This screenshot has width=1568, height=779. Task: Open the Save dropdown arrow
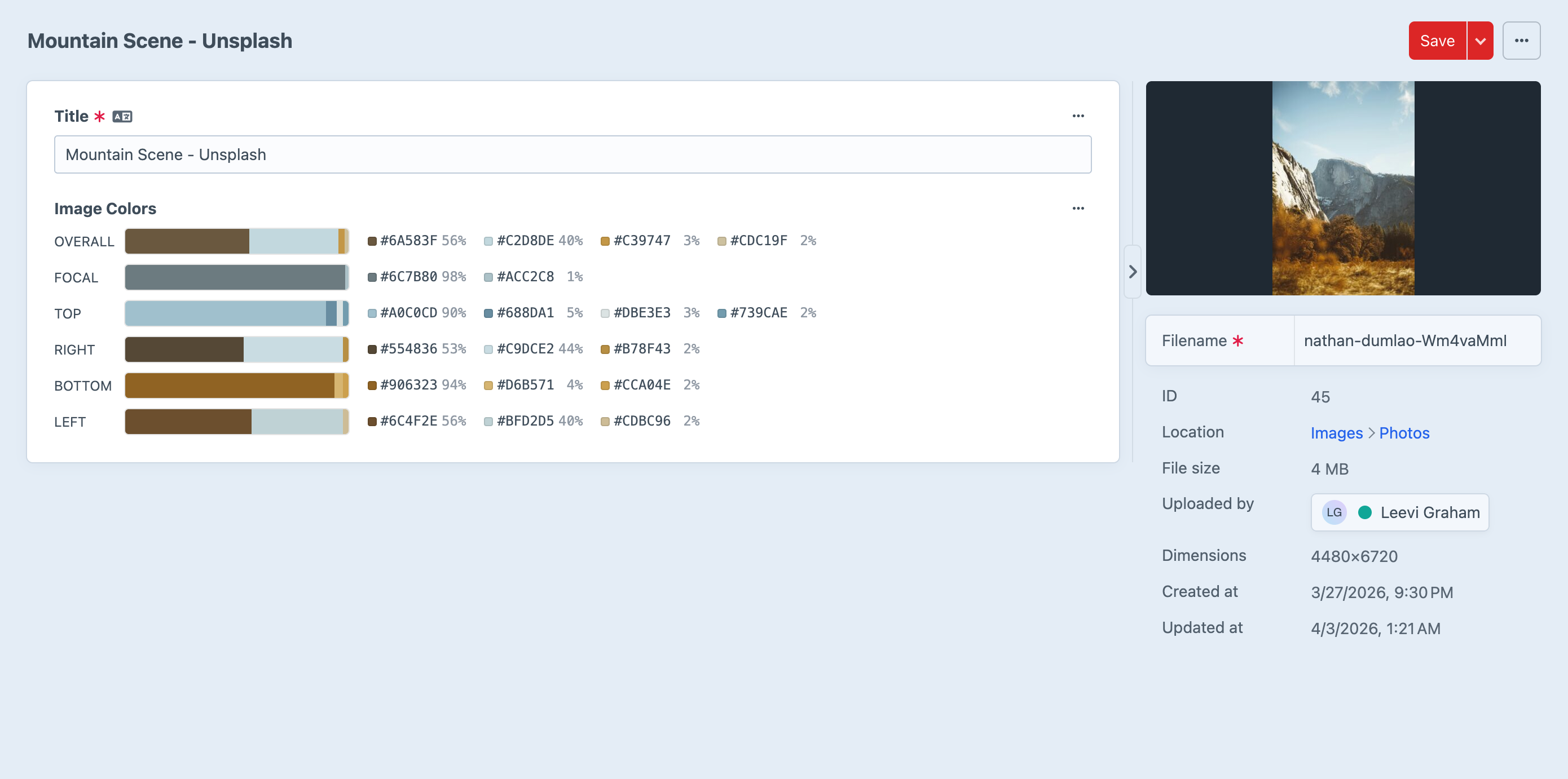point(1481,40)
